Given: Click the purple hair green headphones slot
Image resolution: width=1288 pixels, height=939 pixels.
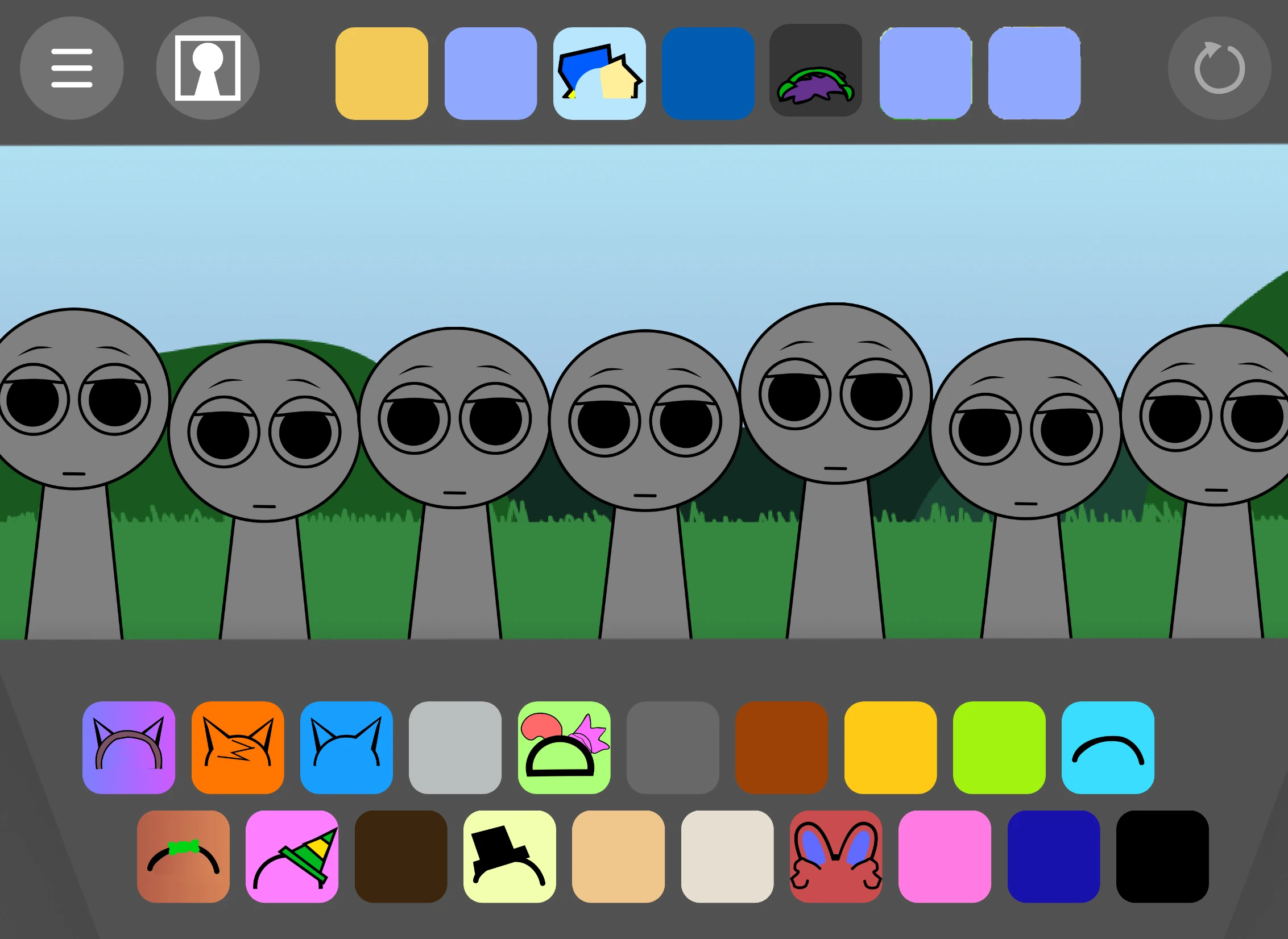Looking at the screenshot, I should [815, 70].
